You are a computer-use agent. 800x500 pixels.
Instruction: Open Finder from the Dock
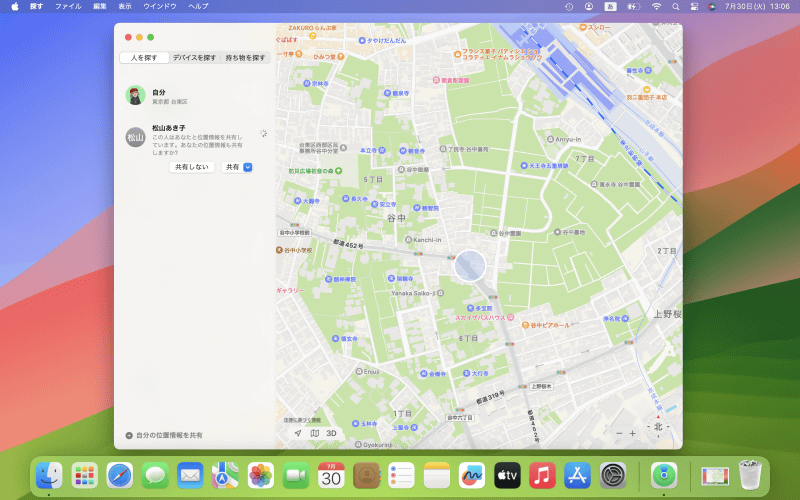click(x=49, y=476)
